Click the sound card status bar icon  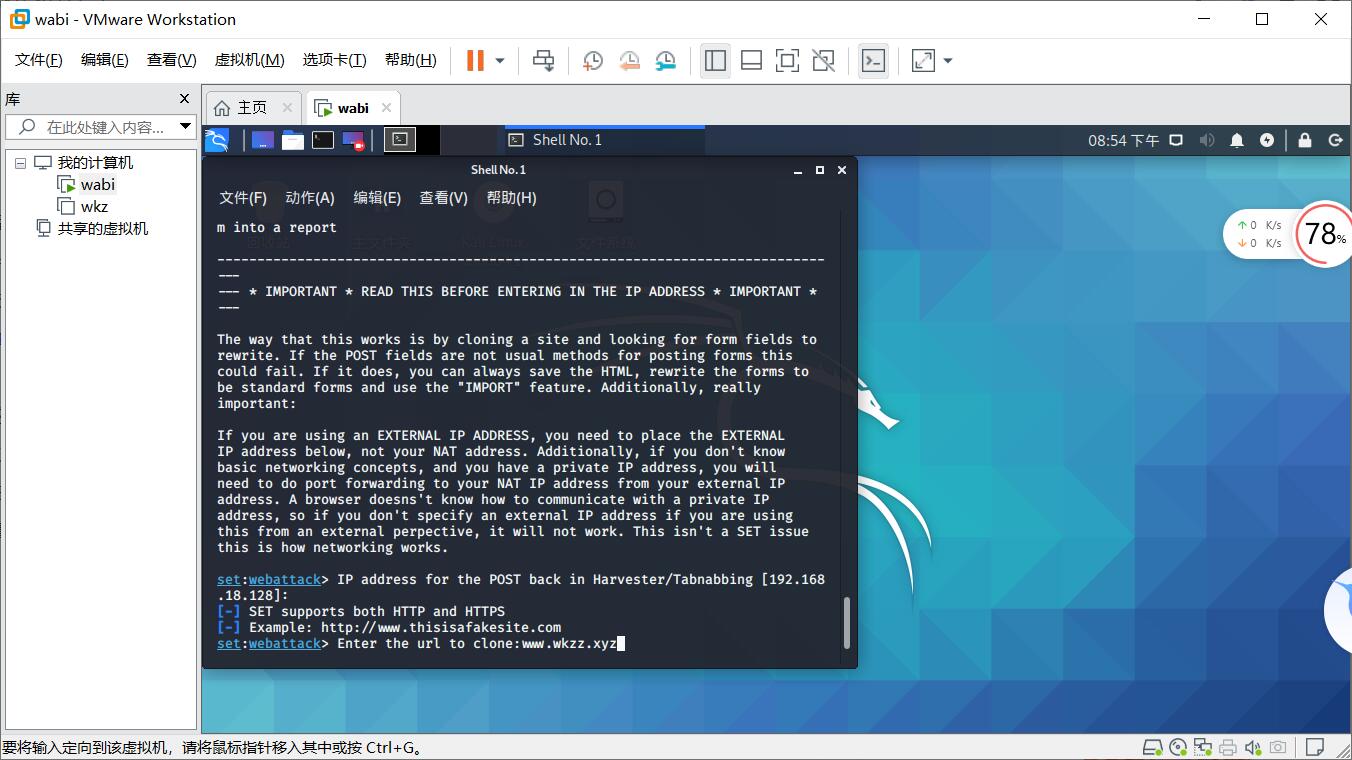(1252, 747)
